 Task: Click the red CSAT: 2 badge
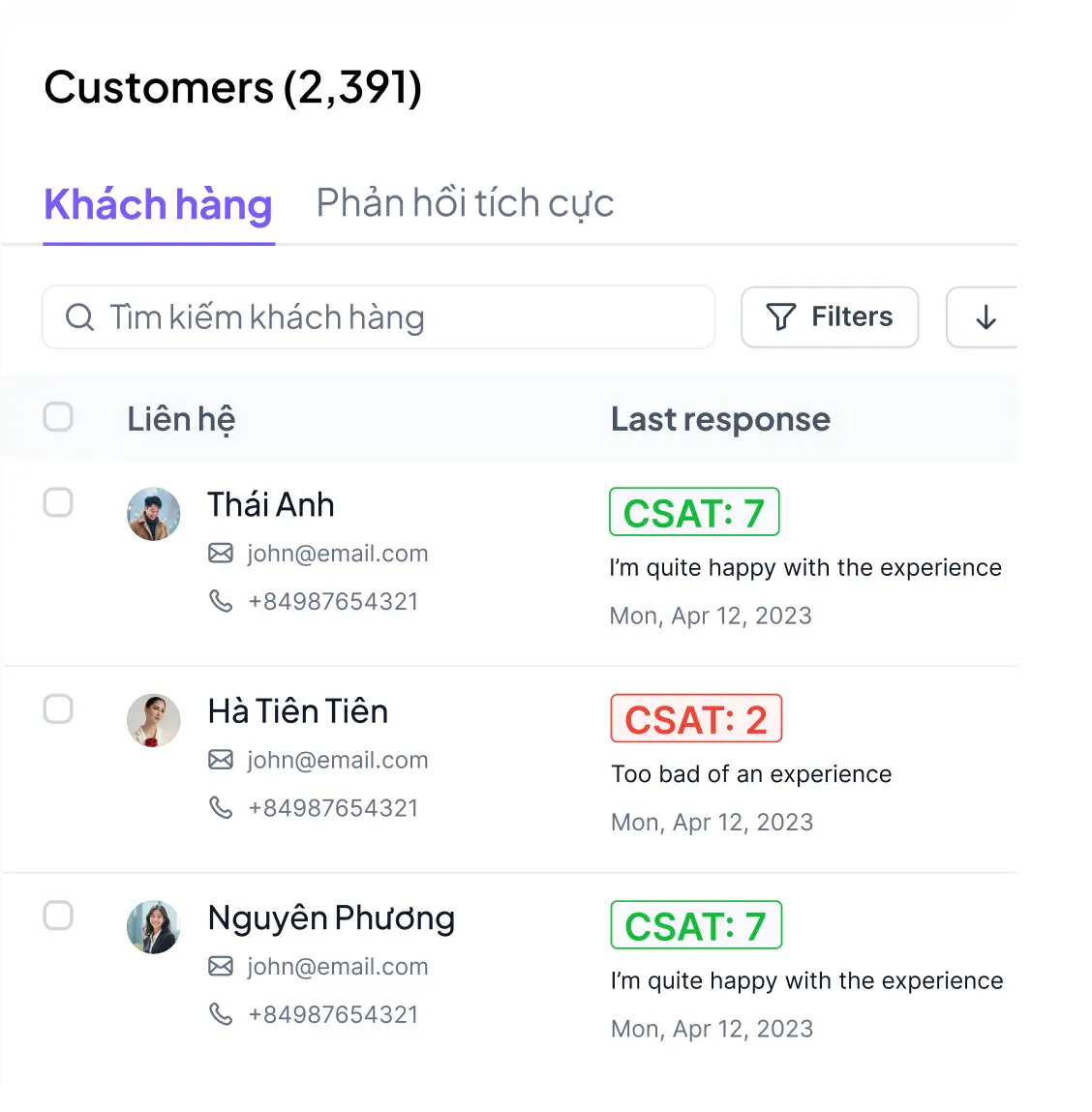pyautogui.click(x=696, y=719)
